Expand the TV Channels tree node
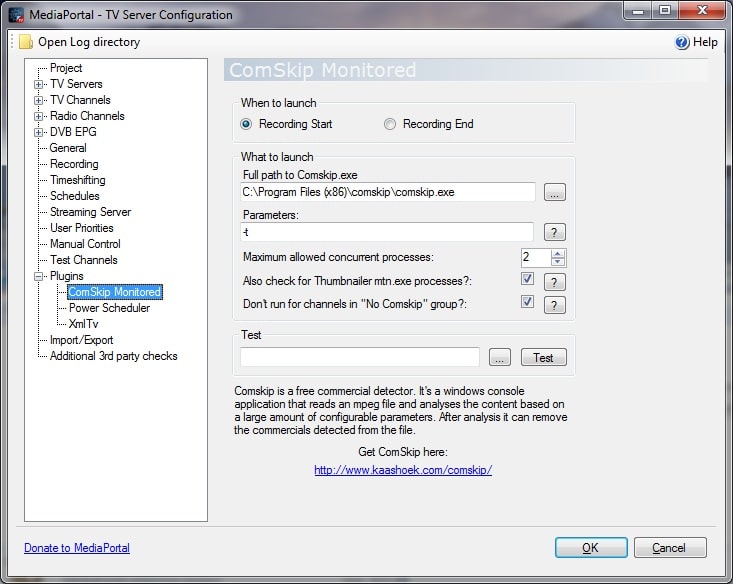 (38, 101)
